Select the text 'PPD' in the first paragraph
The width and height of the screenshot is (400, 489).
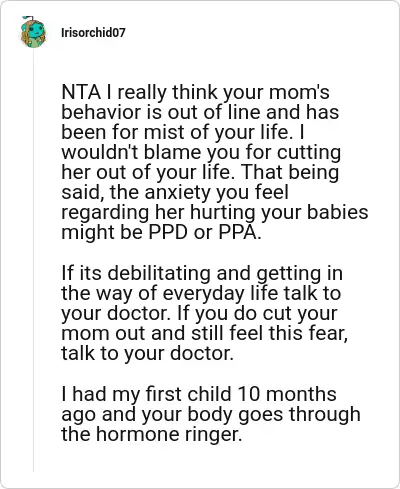168,232
